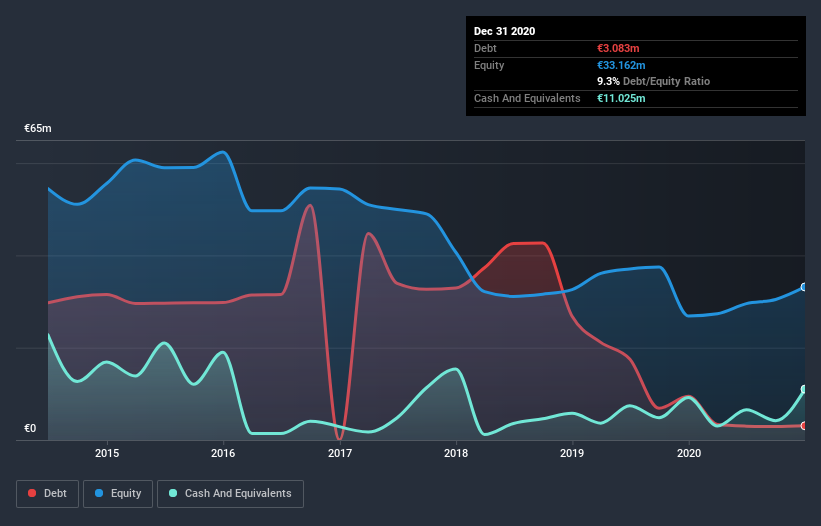Click the Dec 31 2020 tooltip heading
The height and width of the screenshot is (526, 821).
tap(504, 31)
